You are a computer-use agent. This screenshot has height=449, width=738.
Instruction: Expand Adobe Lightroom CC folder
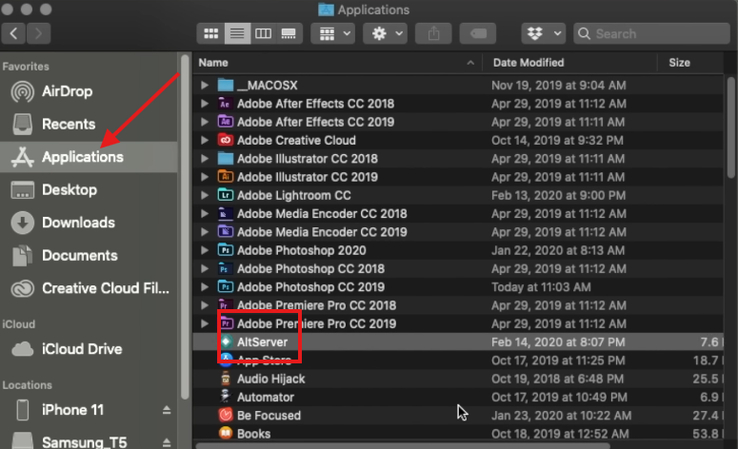point(204,195)
